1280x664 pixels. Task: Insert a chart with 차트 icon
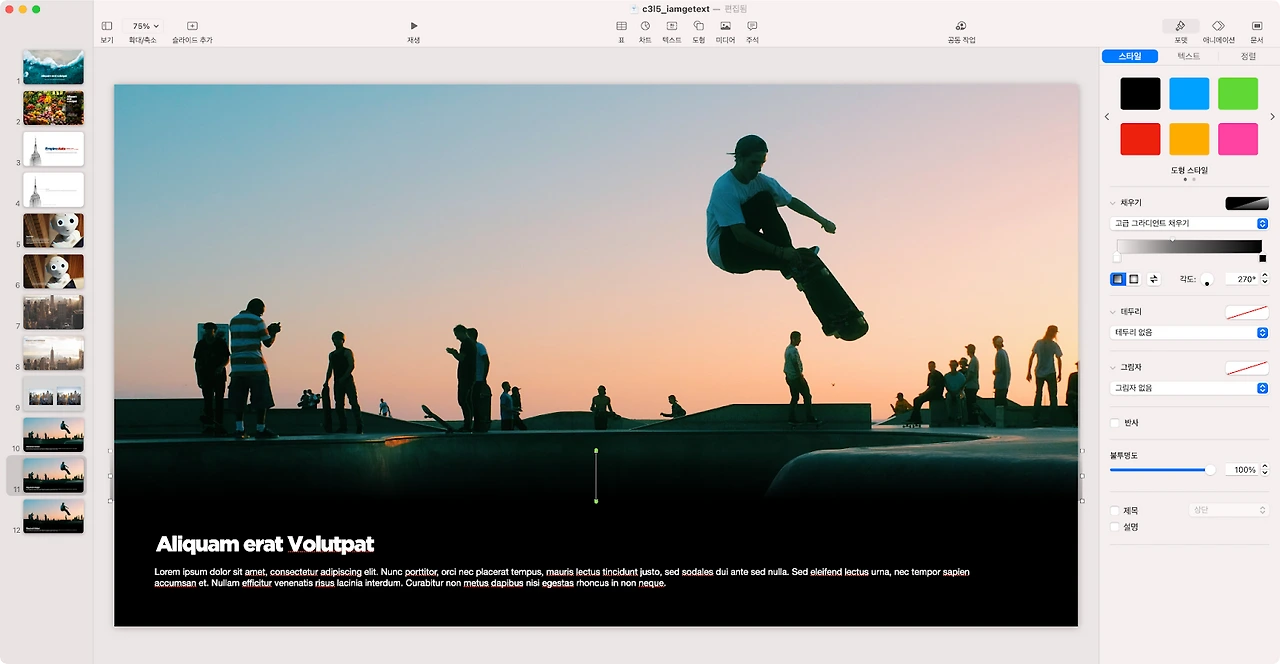645,31
